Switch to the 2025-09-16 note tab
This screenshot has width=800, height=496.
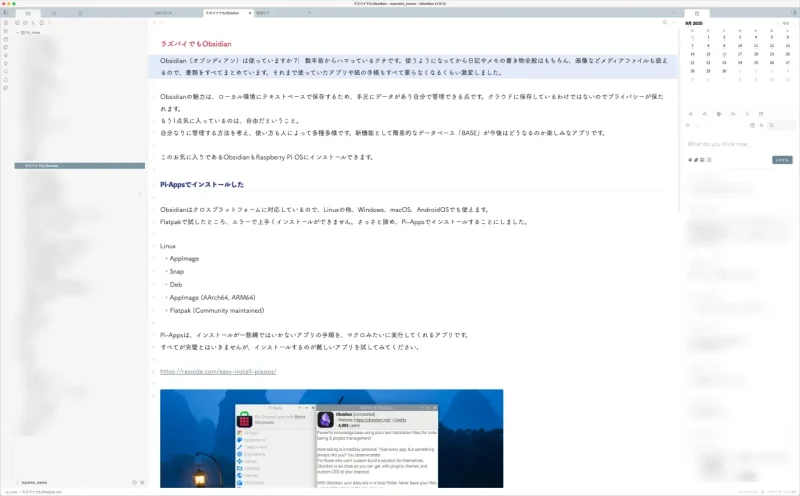point(163,13)
